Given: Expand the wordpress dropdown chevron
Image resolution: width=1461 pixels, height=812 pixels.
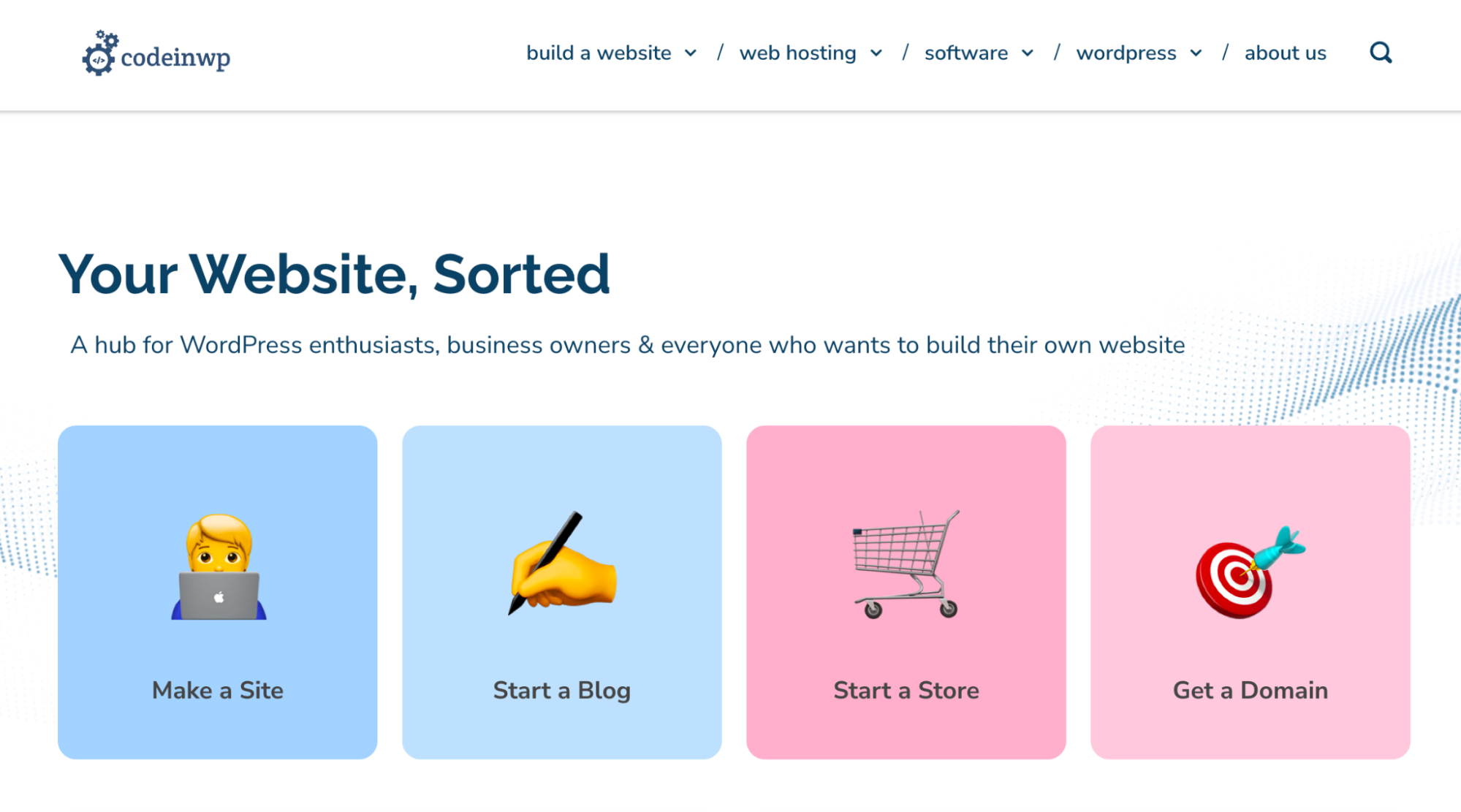Looking at the screenshot, I should click(x=1196, y=53).
